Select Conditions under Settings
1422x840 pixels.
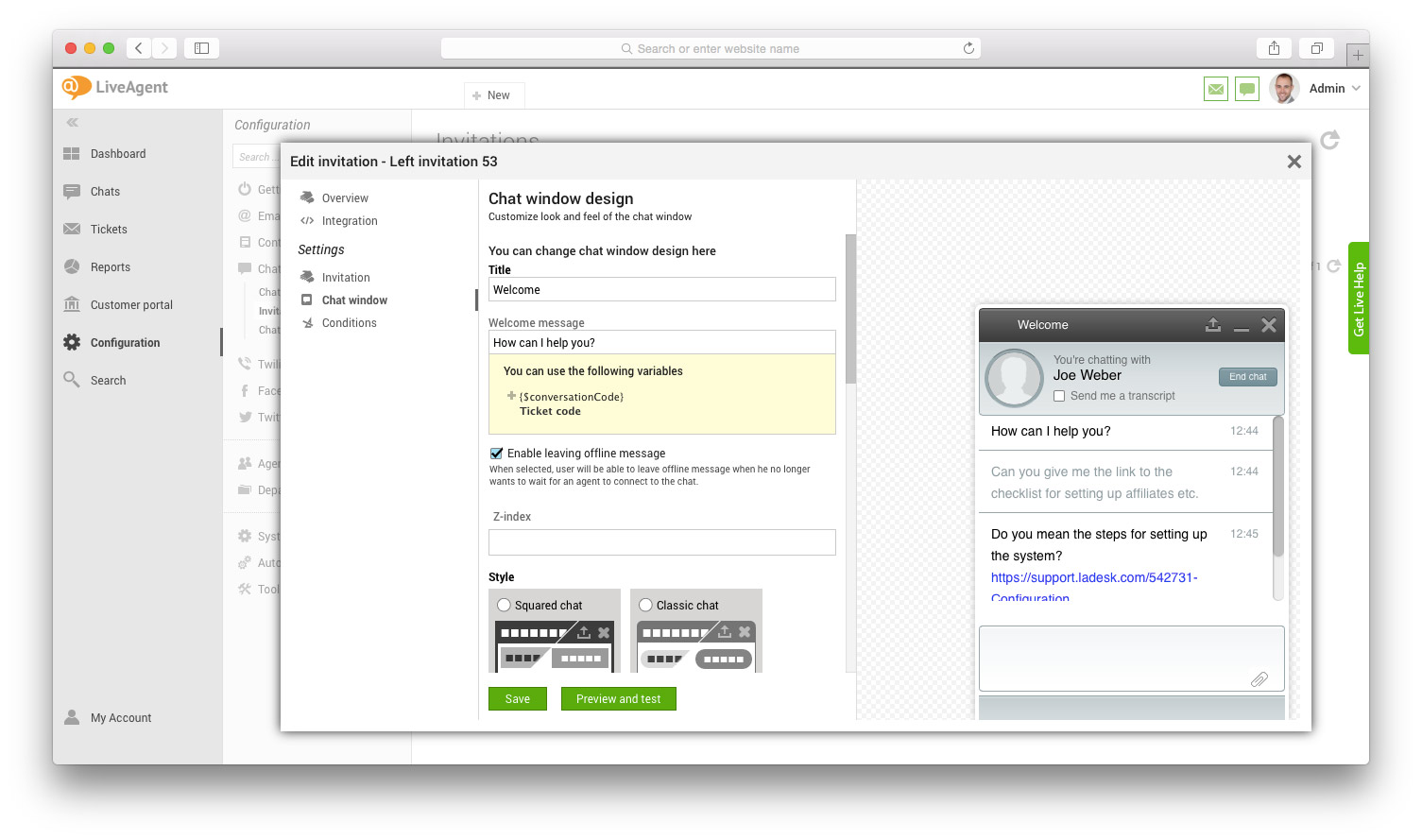(x=349, y=323)
